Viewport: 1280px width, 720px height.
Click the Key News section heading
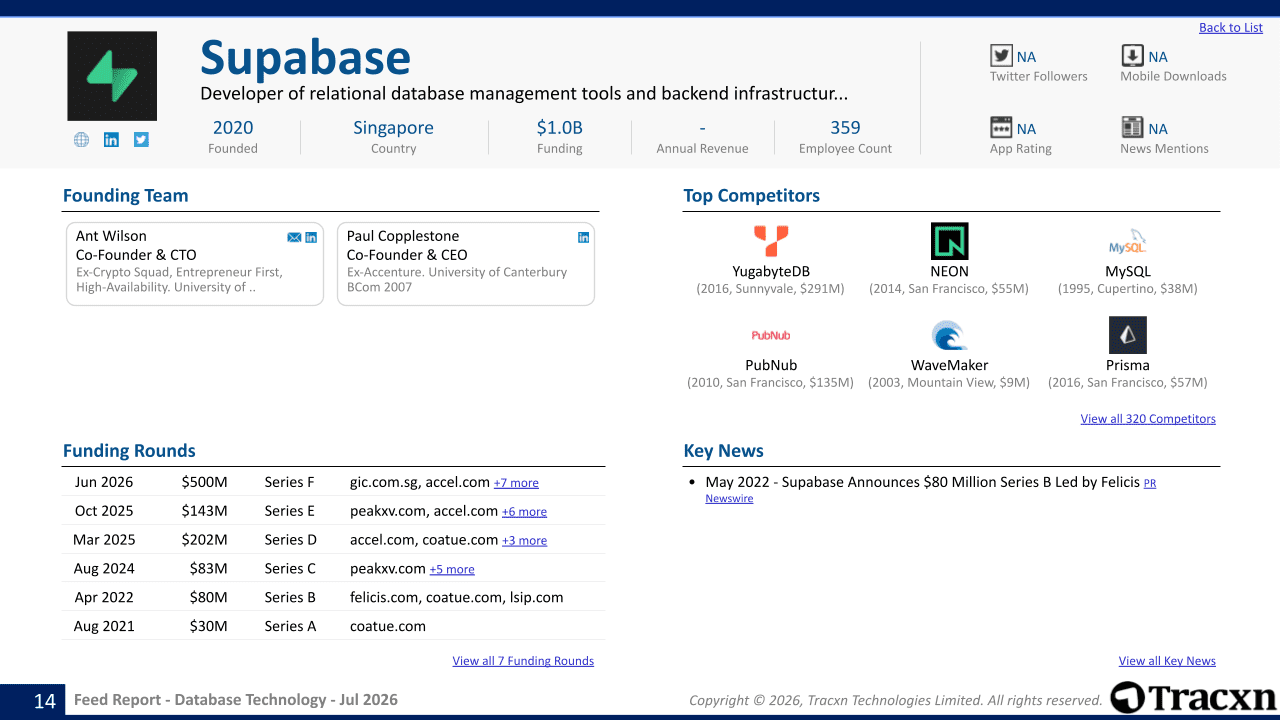723,451
